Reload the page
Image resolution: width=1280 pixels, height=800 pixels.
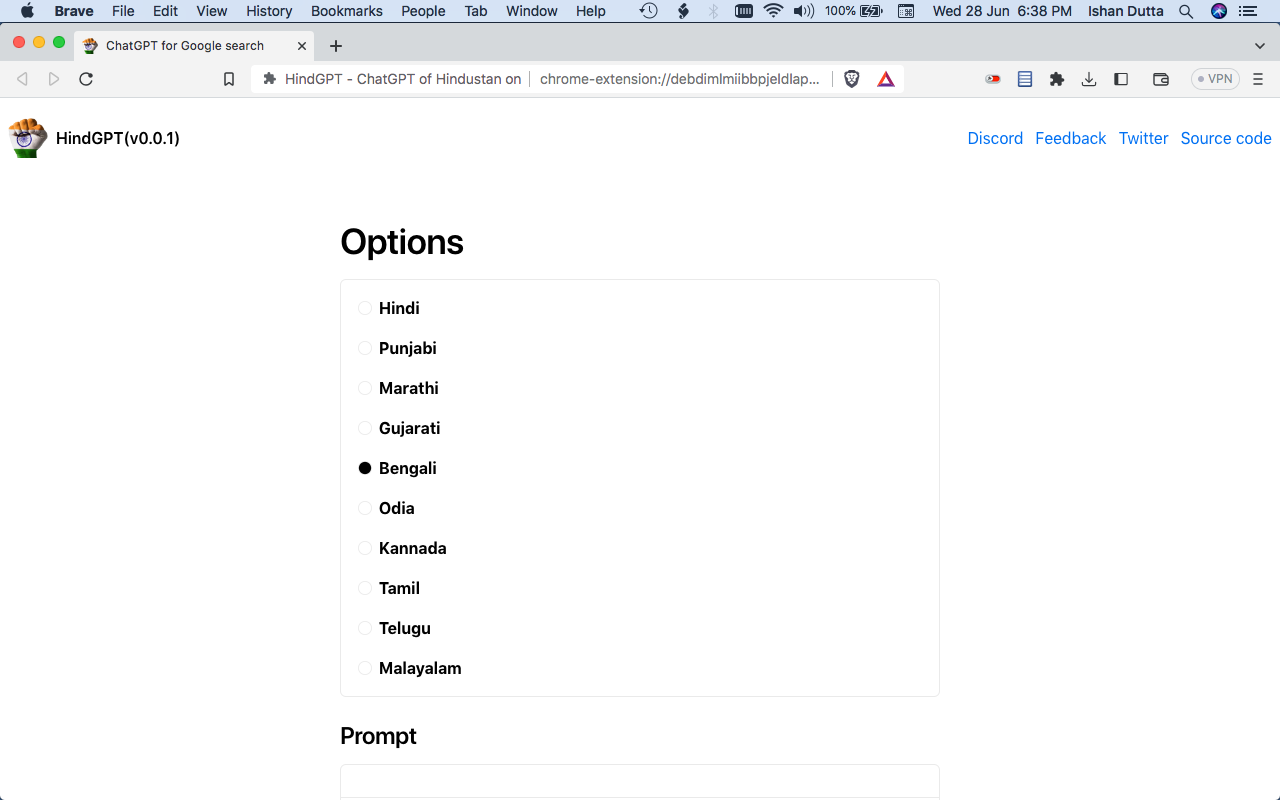coord(86,79)
